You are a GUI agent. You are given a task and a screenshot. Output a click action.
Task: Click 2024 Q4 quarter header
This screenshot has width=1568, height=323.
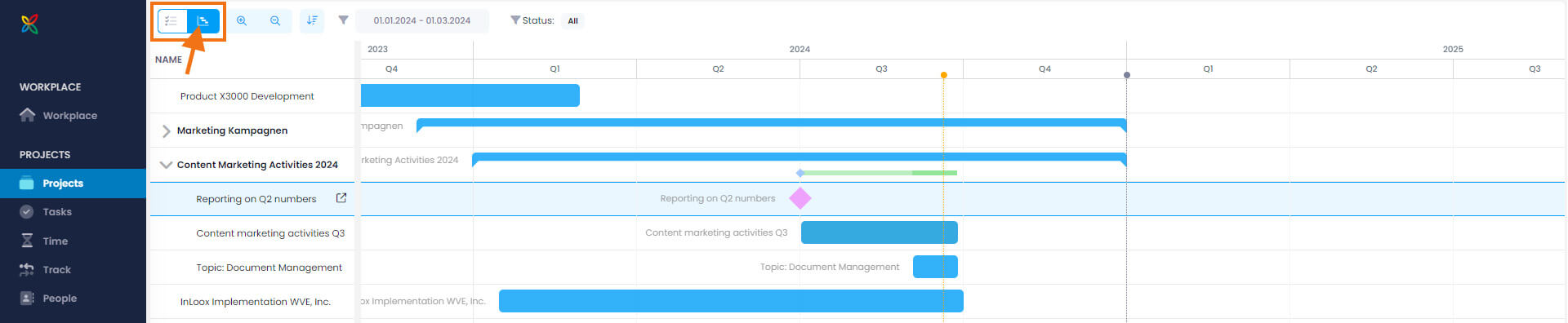coord(1045,69)
